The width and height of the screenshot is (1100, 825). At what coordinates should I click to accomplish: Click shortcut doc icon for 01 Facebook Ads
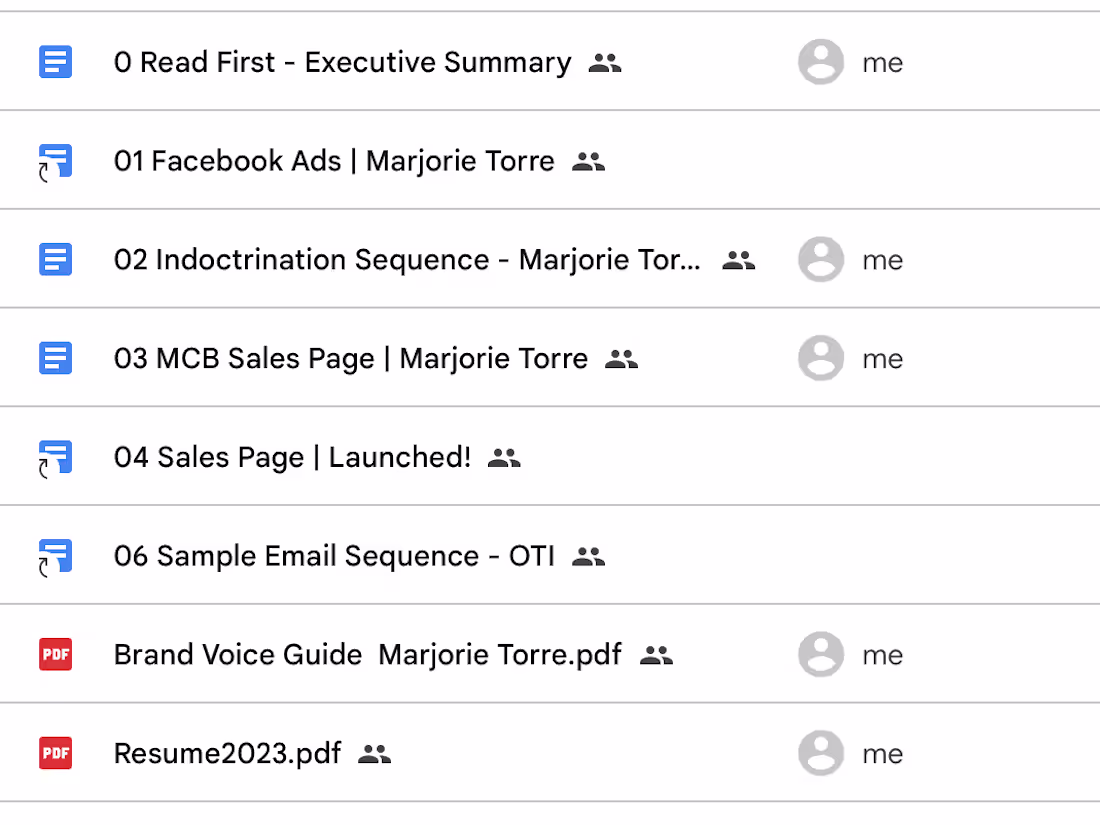pos(56,161)
